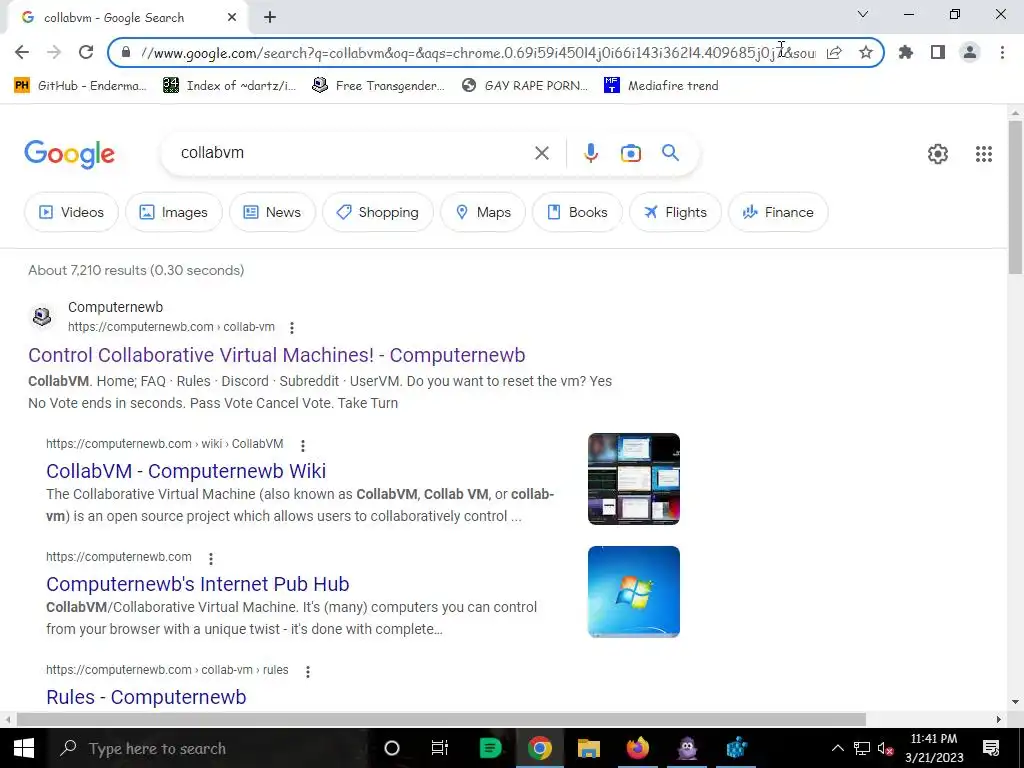
Task: Open the share page icon in address bar
Action: (x=834, y=52)
